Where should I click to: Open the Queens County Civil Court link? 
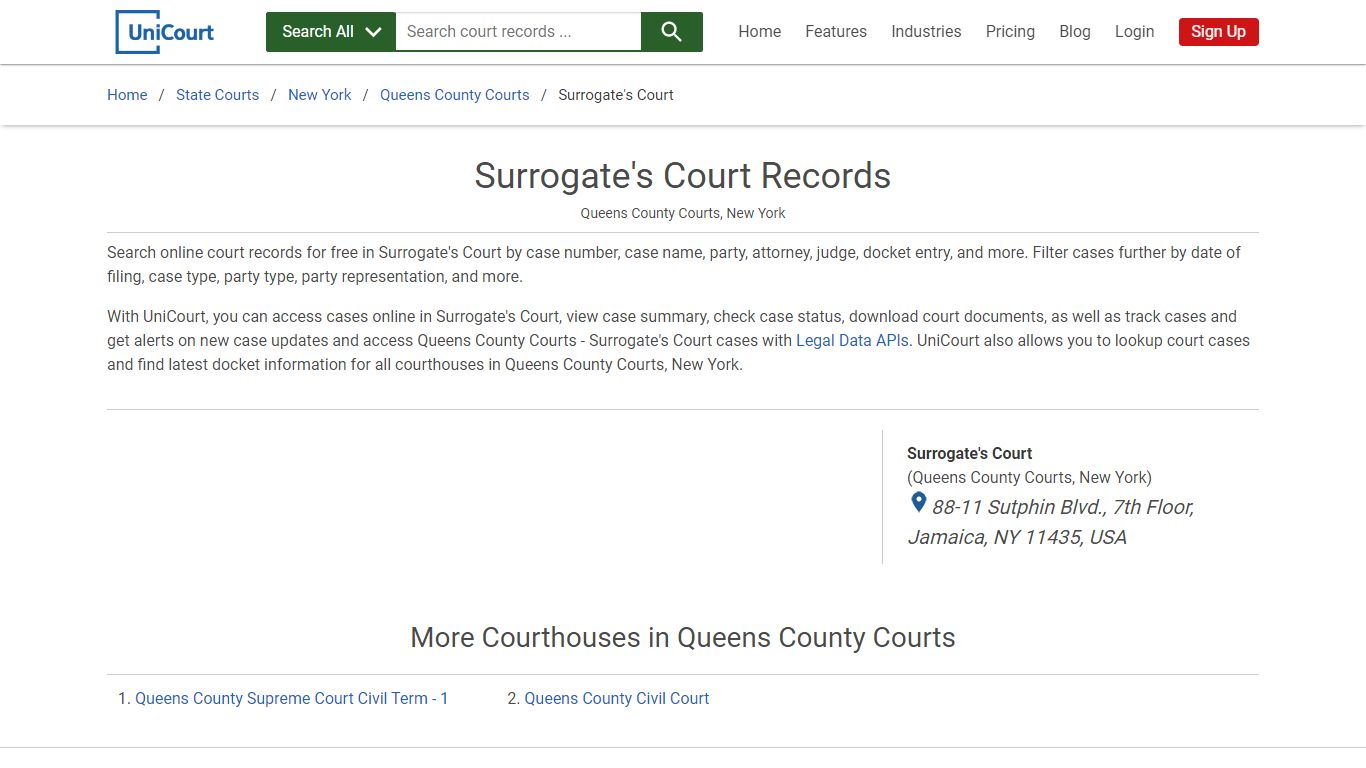click(617, 699)
